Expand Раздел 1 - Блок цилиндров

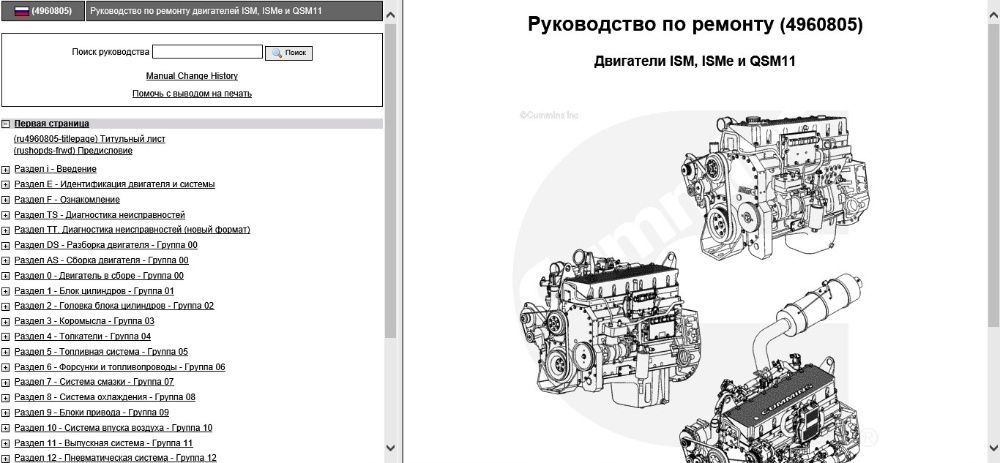tap(6, 291)
